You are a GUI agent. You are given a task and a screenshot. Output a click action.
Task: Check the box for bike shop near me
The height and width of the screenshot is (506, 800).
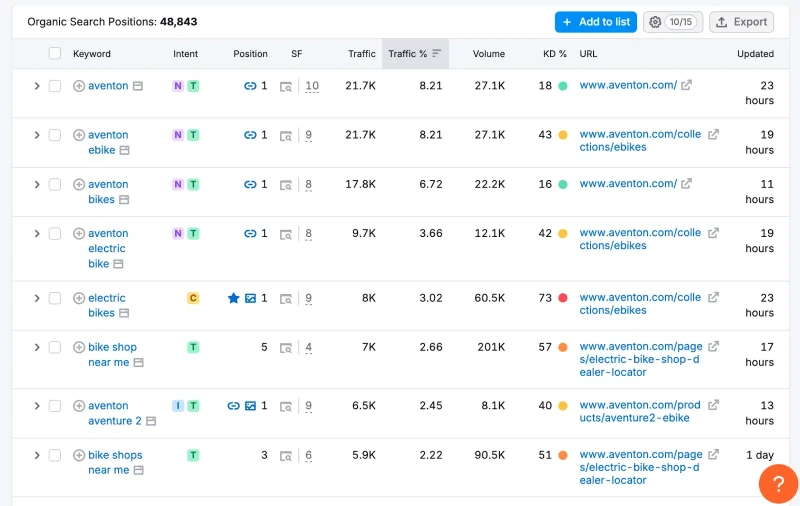(55, 347)
